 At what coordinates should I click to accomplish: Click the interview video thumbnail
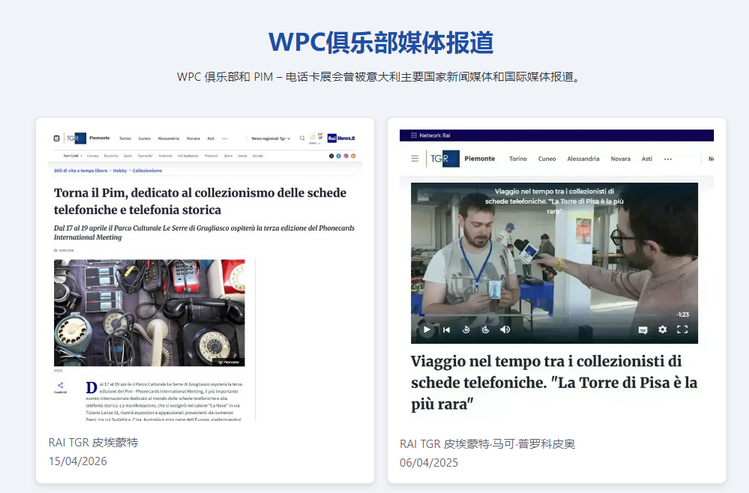click(554, 263)
